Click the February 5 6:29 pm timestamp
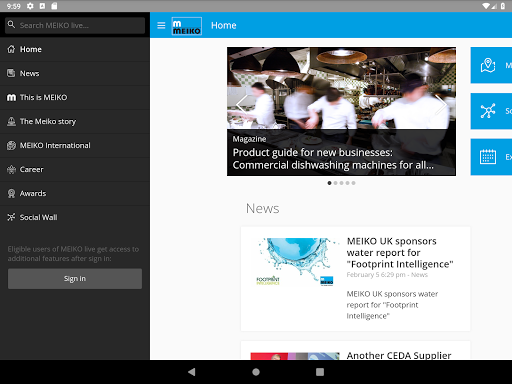 376,275
